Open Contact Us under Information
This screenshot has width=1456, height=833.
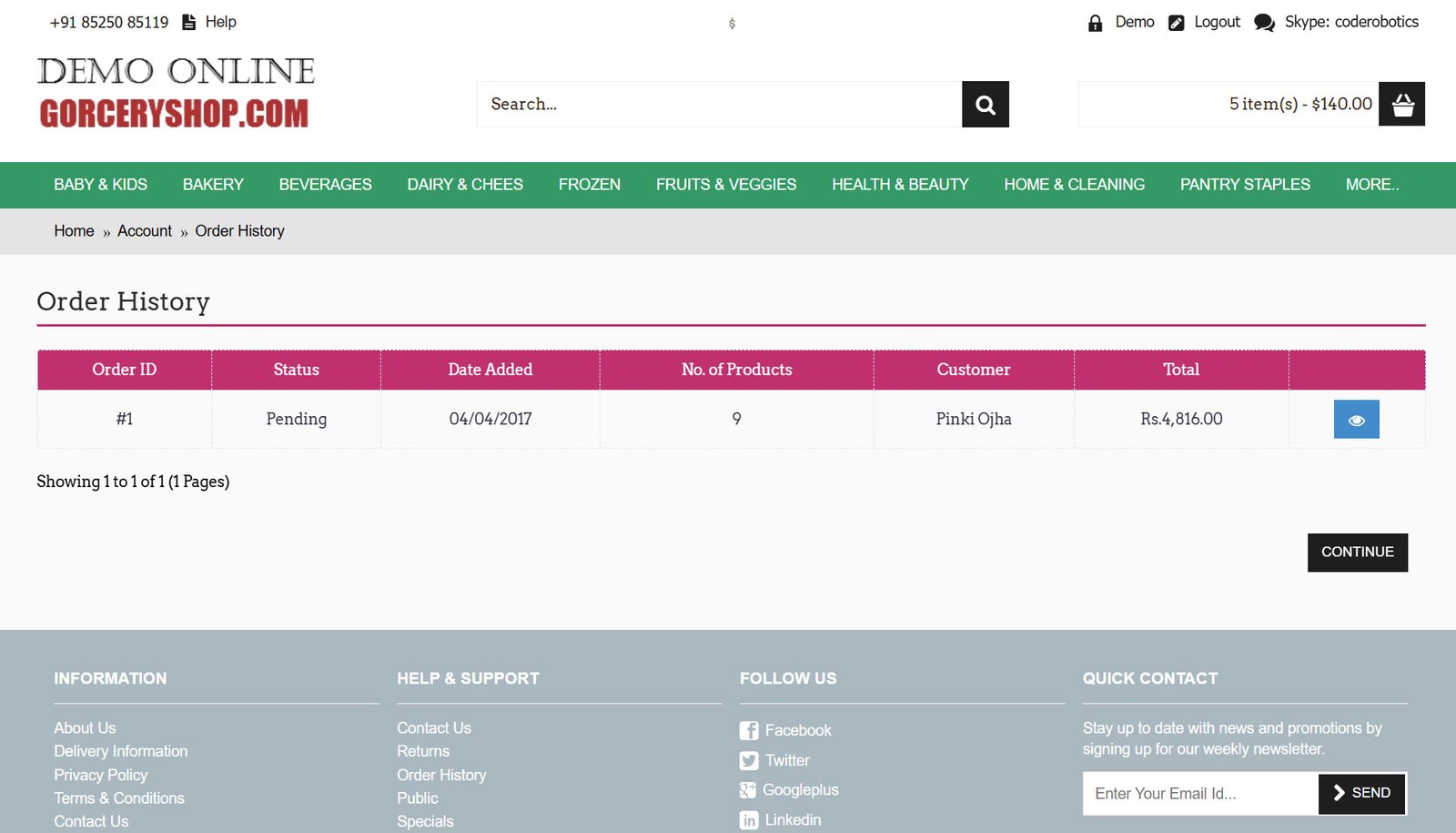tap(91, 821)
